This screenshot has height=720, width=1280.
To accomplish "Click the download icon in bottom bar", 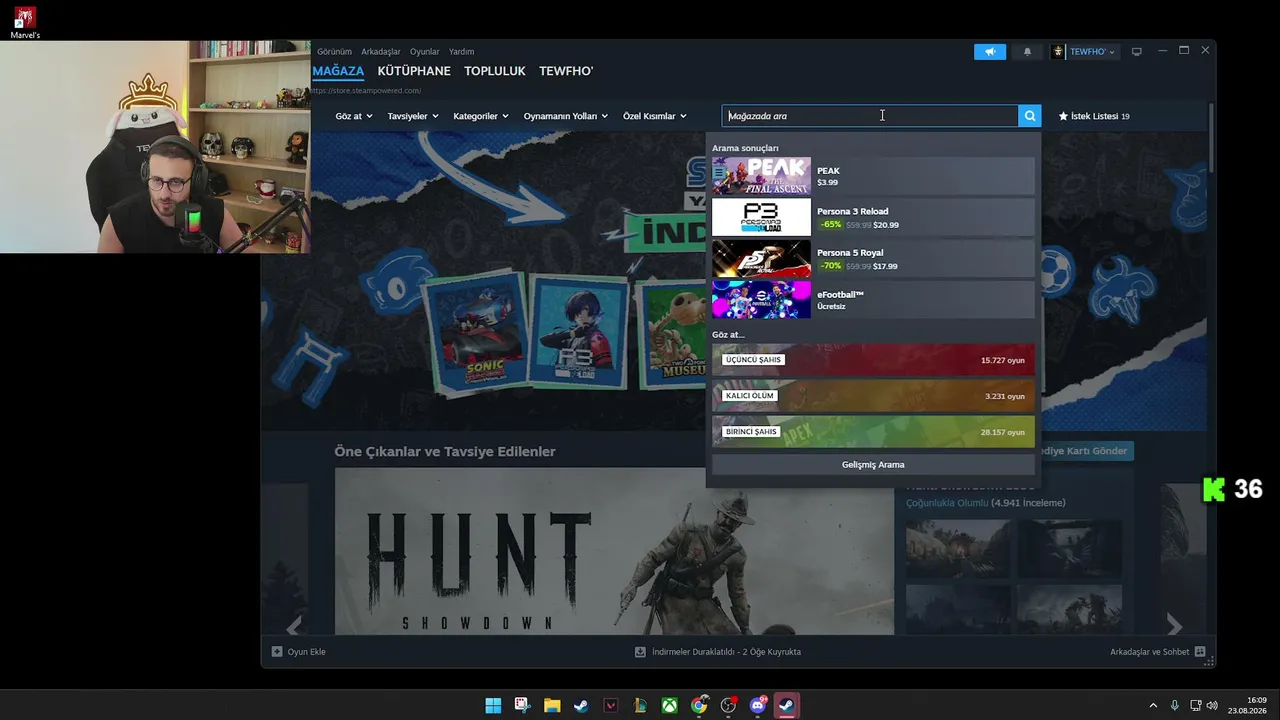I will pyautogui.click(x=640, y=652).
